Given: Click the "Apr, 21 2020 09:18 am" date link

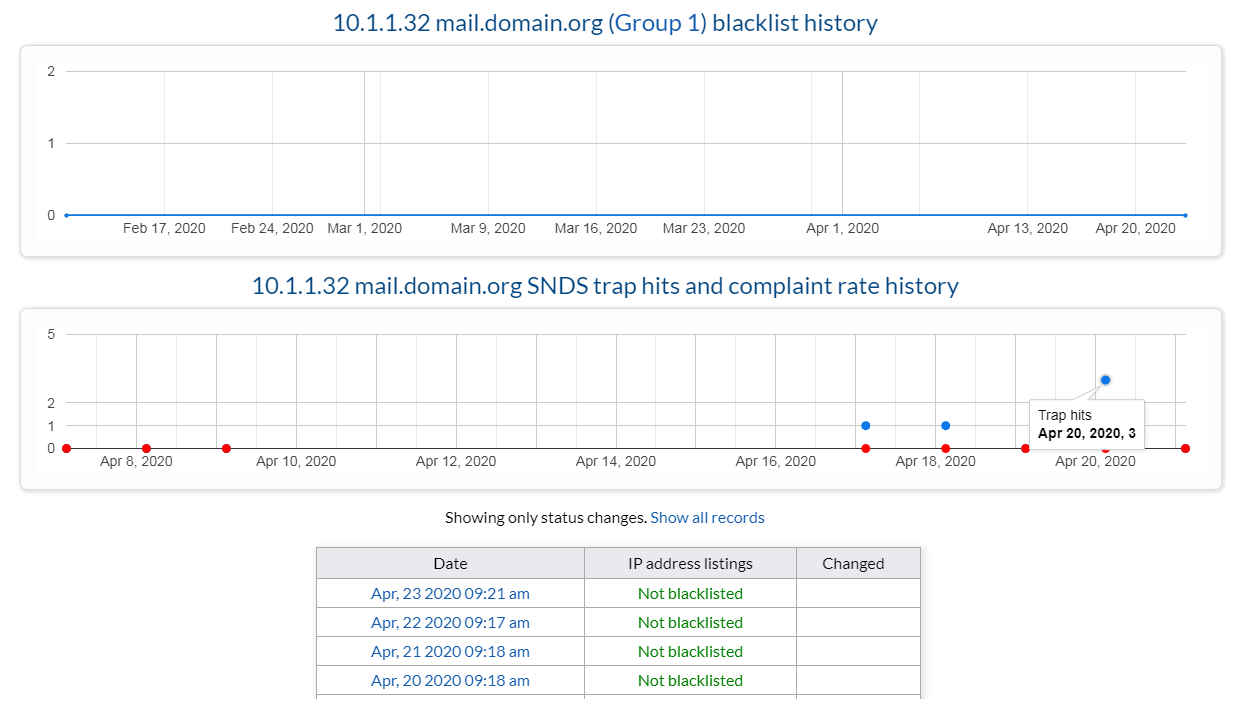Looking at the screenshot, I should click(x=450, y=651).
